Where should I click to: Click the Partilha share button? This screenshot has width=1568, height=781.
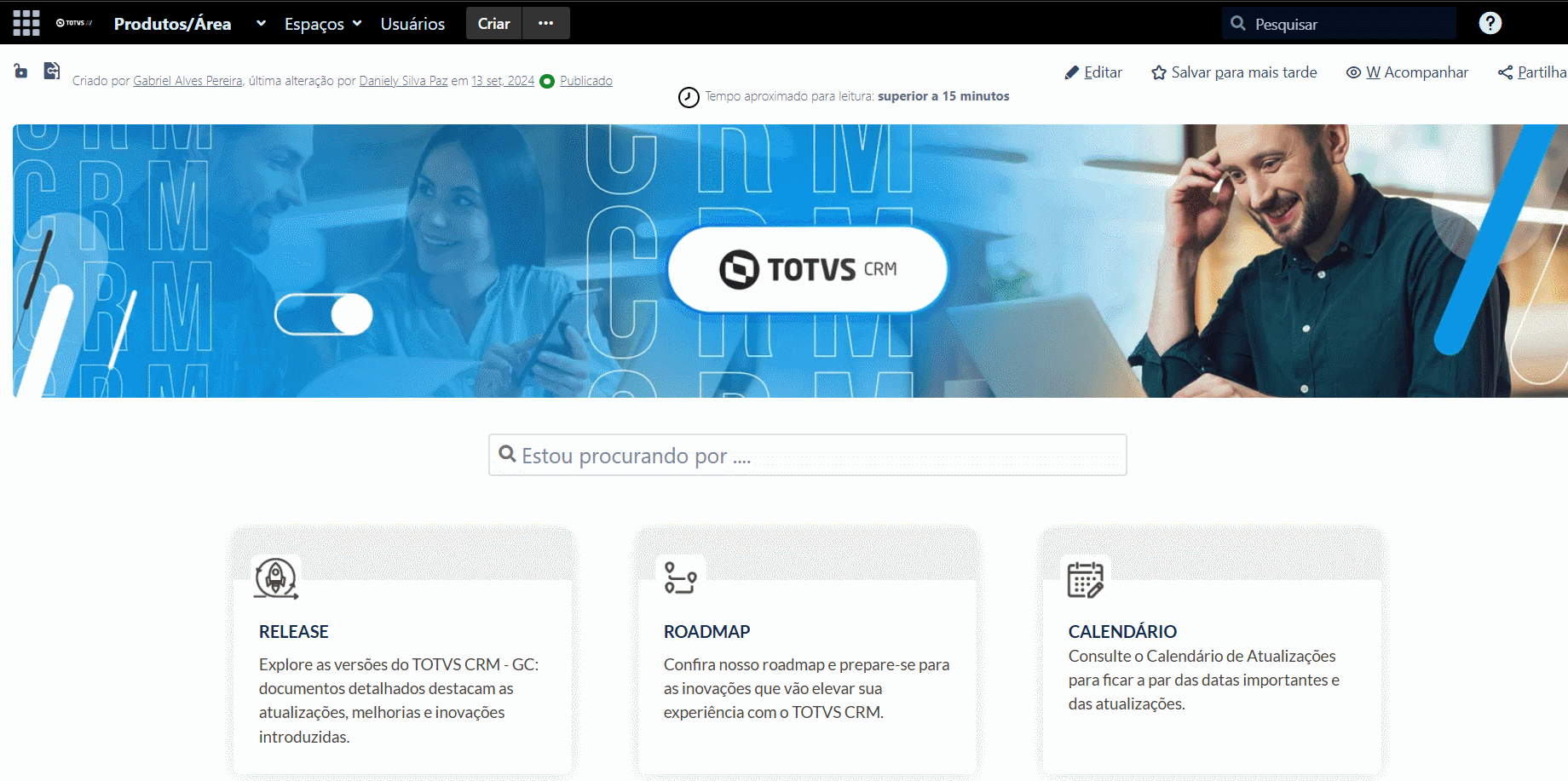[1532, 72]
